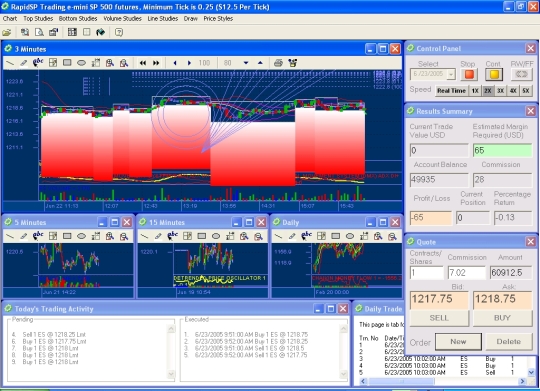The image size is (540, 391).
Task: Click the Delete order button
Action: tap(509, 342)
